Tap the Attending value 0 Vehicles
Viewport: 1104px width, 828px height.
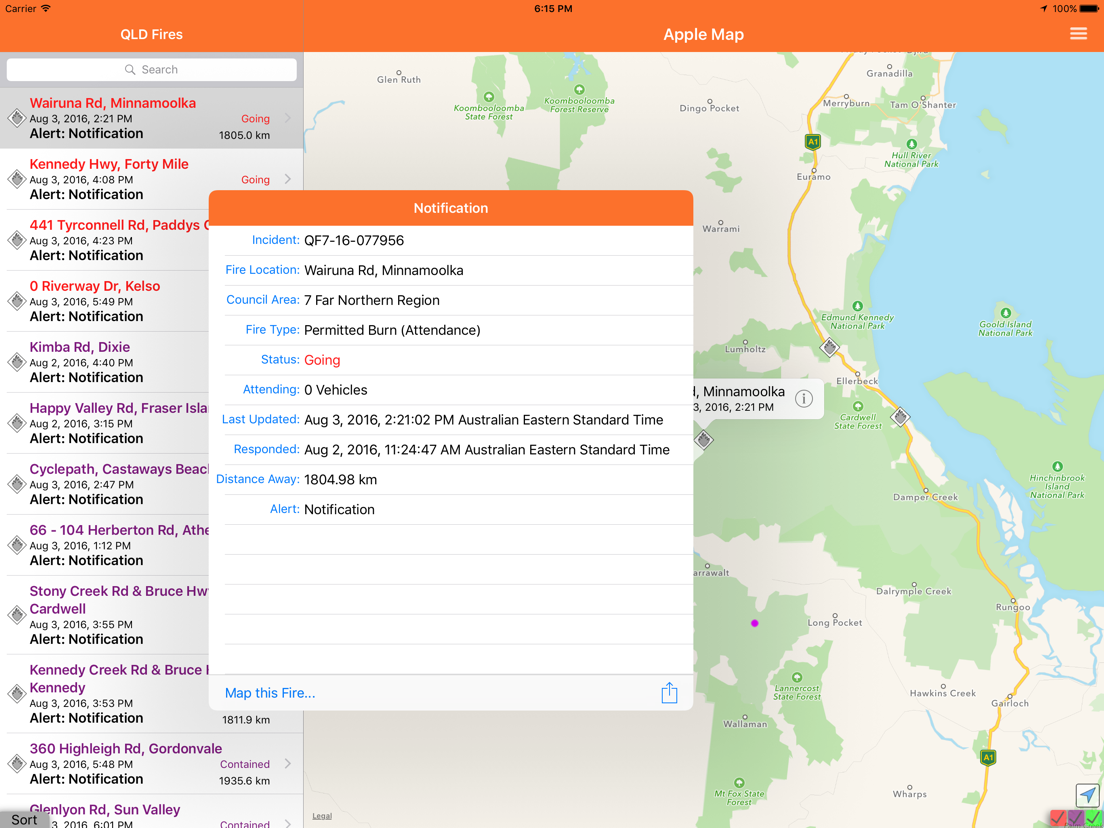[336, 389]
